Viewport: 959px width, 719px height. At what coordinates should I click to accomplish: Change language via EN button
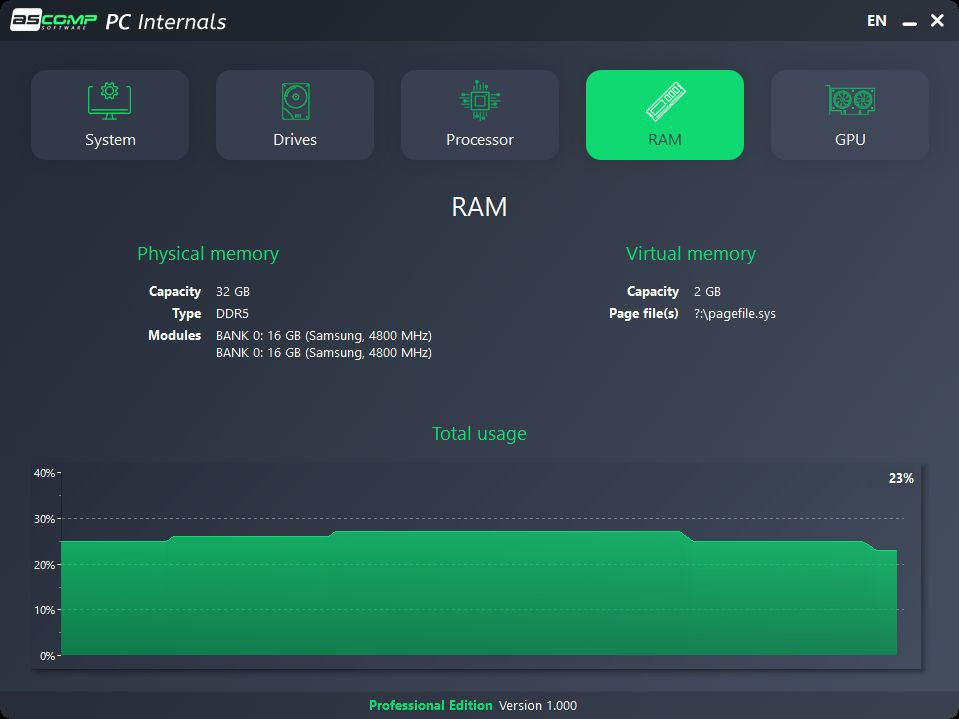[876, 21]
